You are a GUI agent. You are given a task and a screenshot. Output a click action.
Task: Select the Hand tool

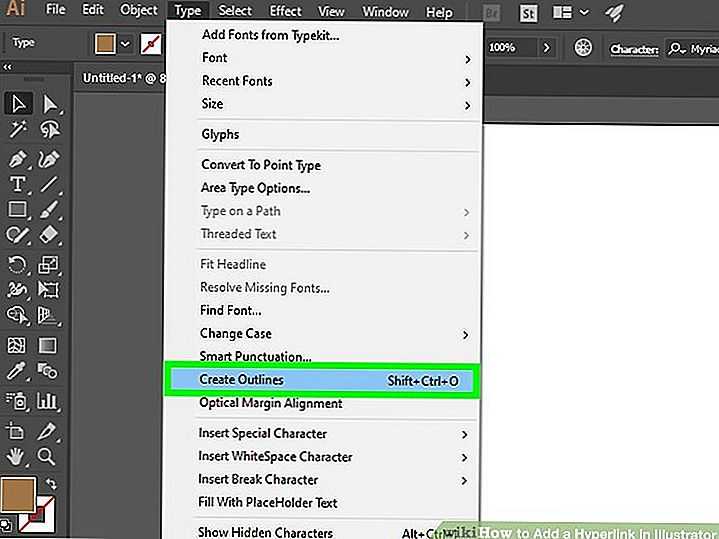16,457
